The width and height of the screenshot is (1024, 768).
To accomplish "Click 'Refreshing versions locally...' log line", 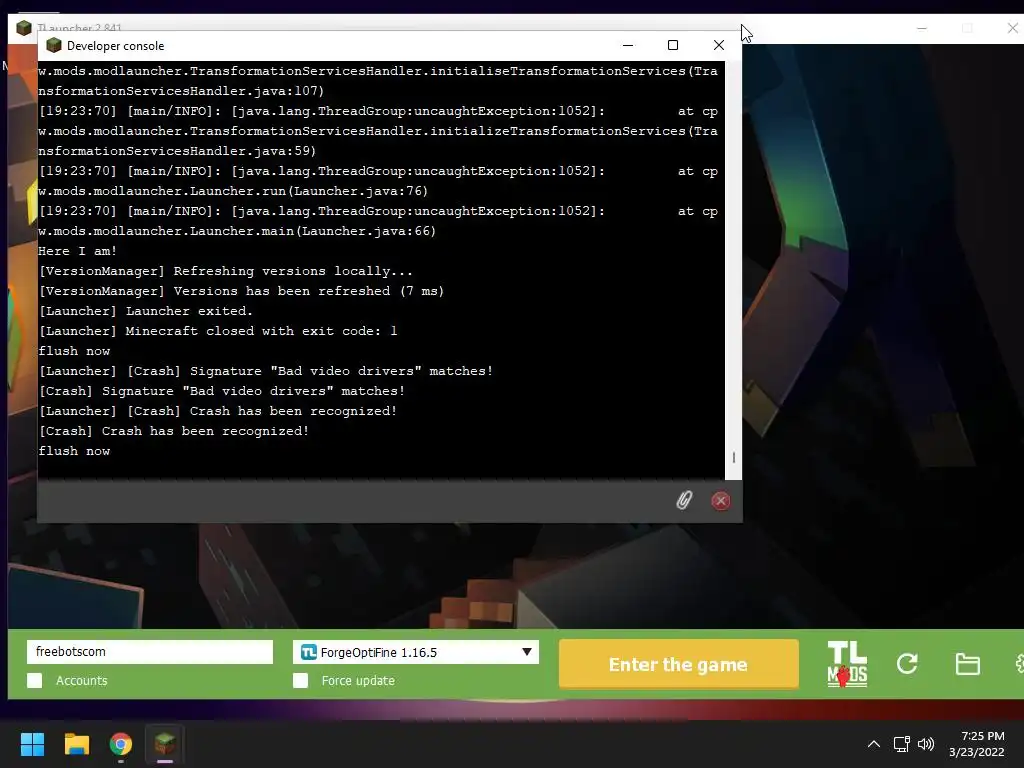I will (x=225, y=271).
